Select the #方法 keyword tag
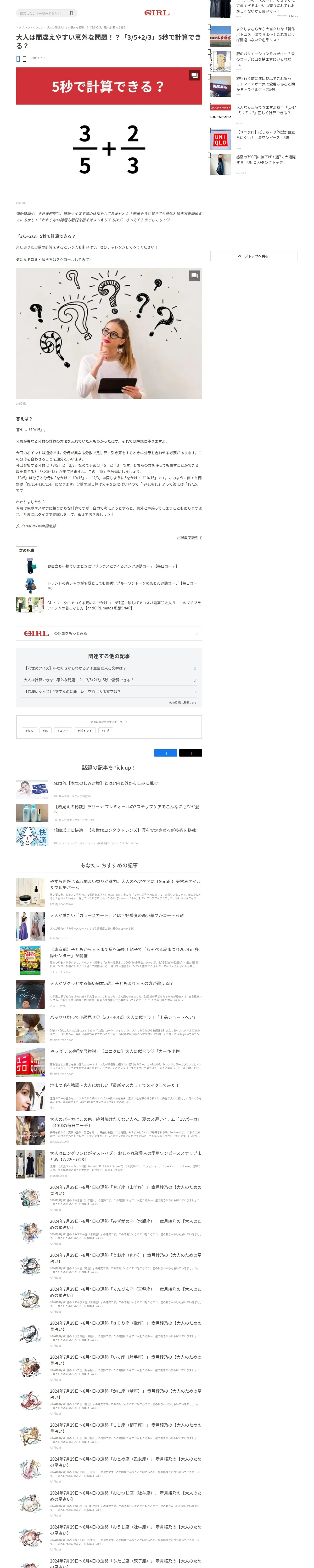The height and width of the screenshot is (1568, 314). [x=105, y=730]
